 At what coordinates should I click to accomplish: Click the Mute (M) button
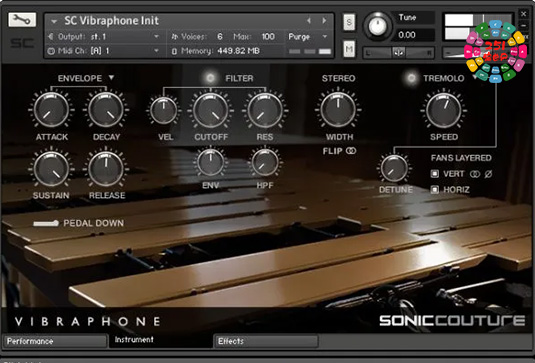[349, 49]
